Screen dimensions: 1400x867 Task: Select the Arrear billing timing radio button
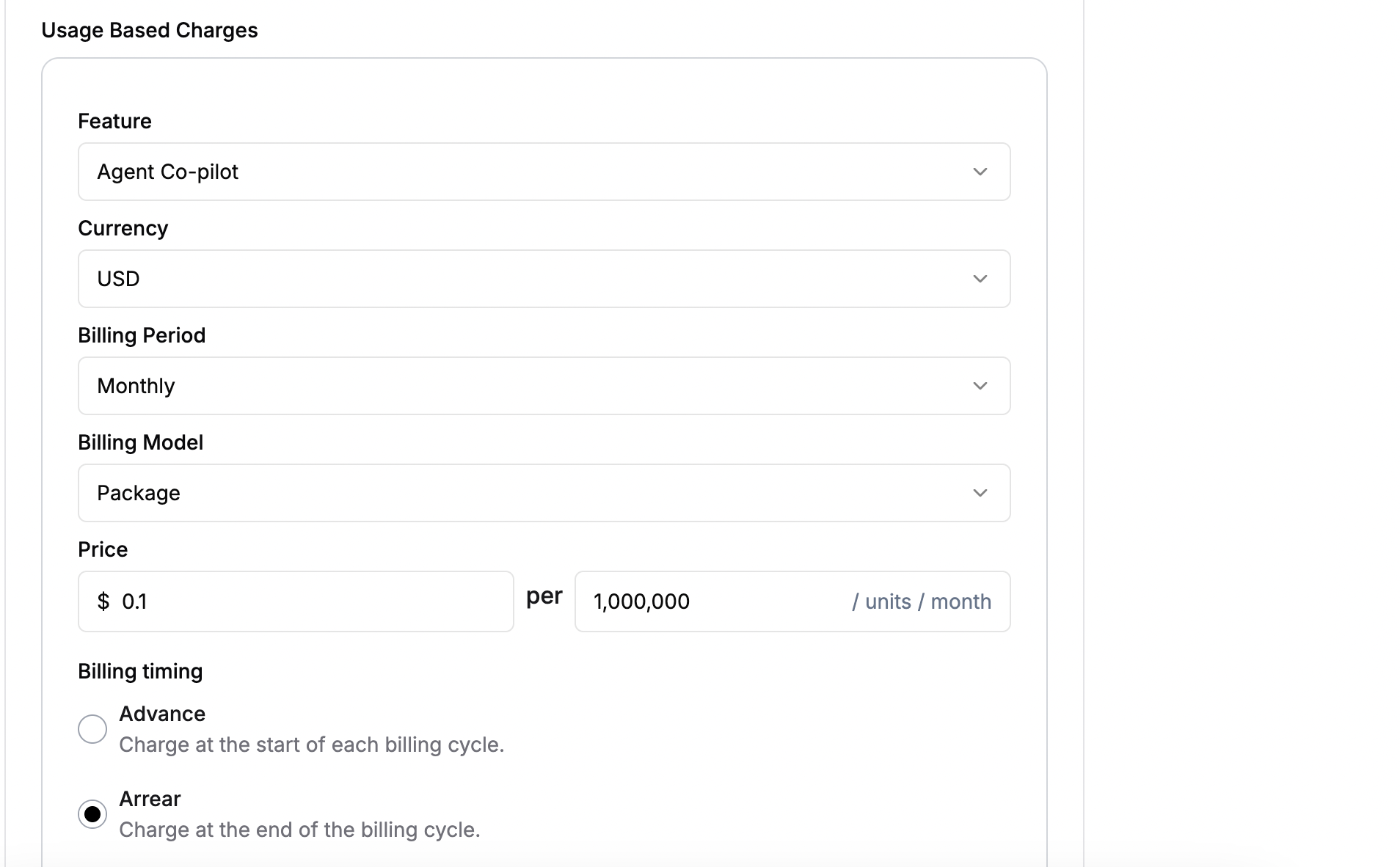point(92,814)
